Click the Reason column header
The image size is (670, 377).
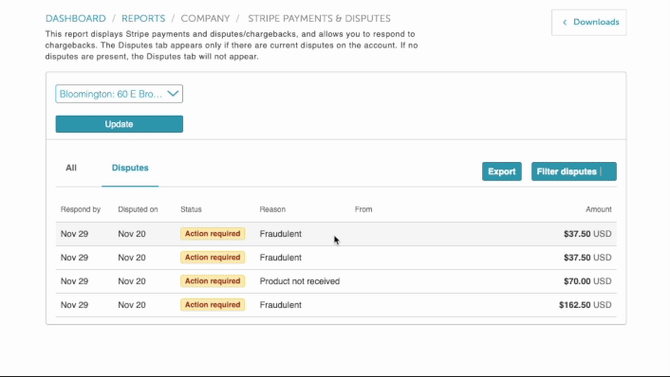[272, 209]
